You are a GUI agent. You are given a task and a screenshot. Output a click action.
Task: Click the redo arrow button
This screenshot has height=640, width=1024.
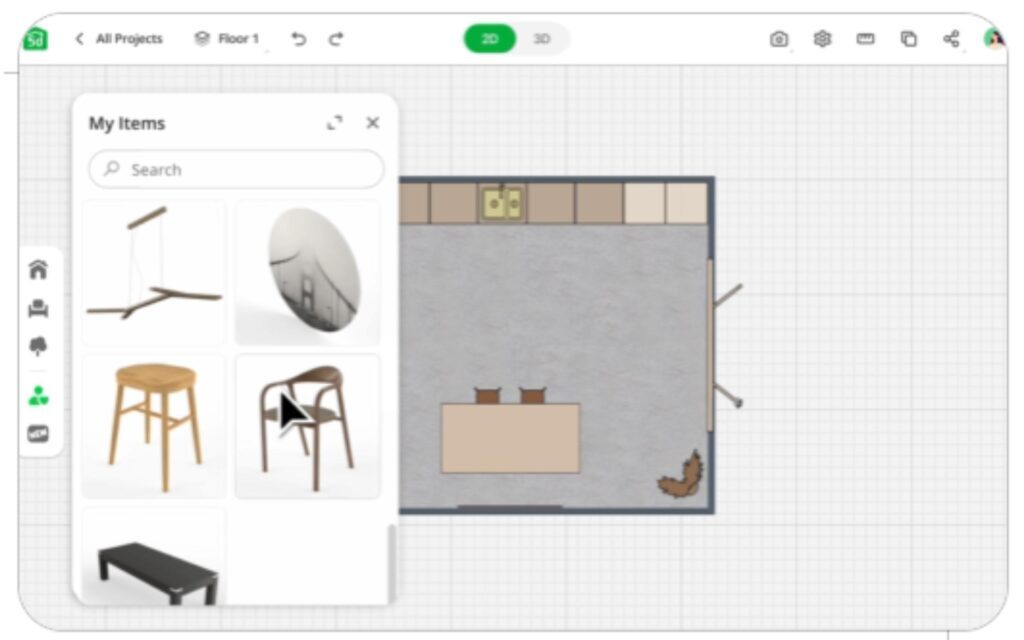point(336,39)
